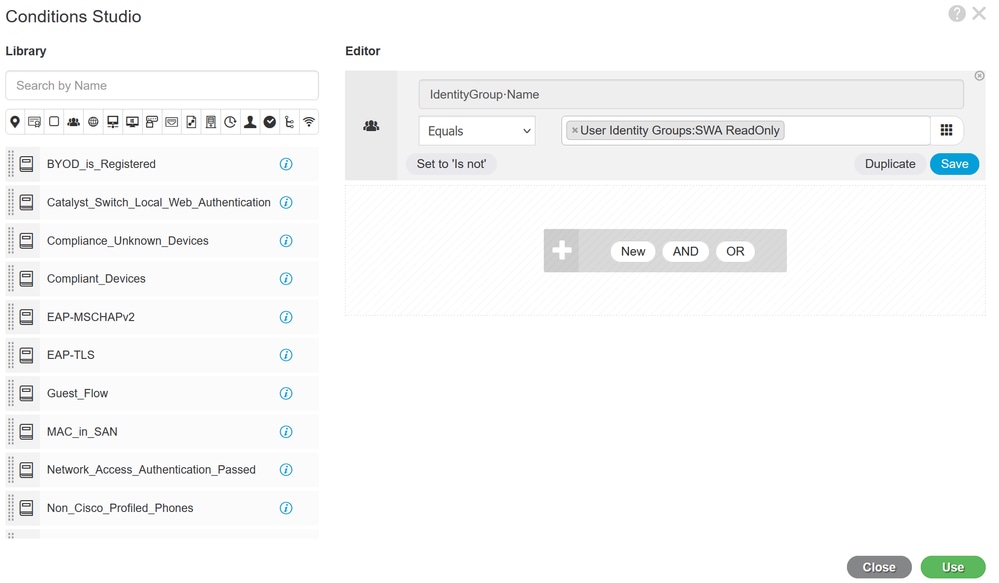
Task: Remove SWA ReadOnly tag from value field
Action: 574,130
